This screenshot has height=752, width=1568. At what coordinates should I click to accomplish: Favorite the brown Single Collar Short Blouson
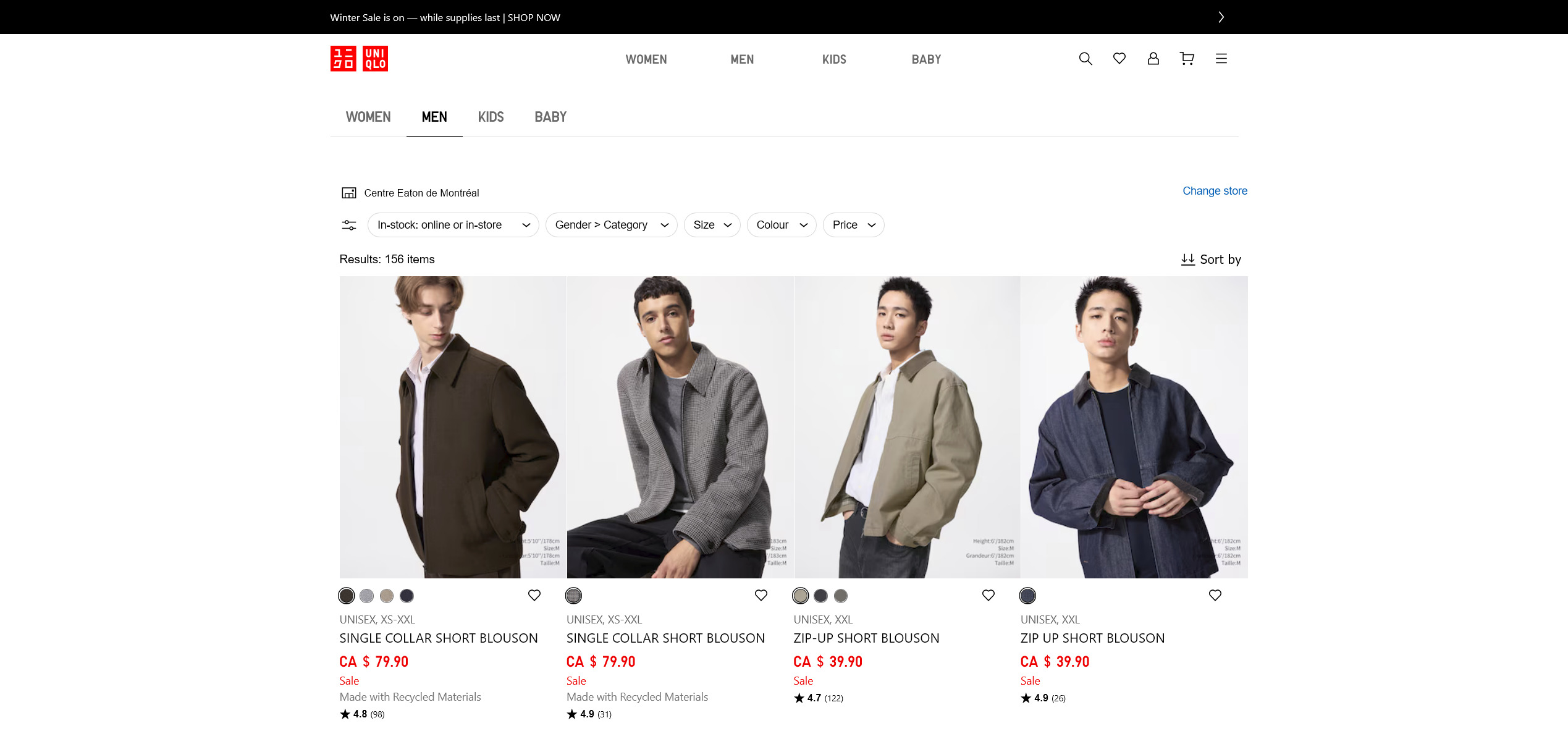pos(534,595)
